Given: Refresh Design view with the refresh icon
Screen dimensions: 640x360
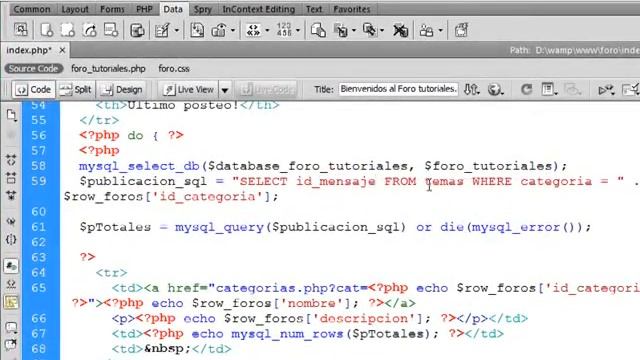Looking at the screenshot, I should pos(526,89).
